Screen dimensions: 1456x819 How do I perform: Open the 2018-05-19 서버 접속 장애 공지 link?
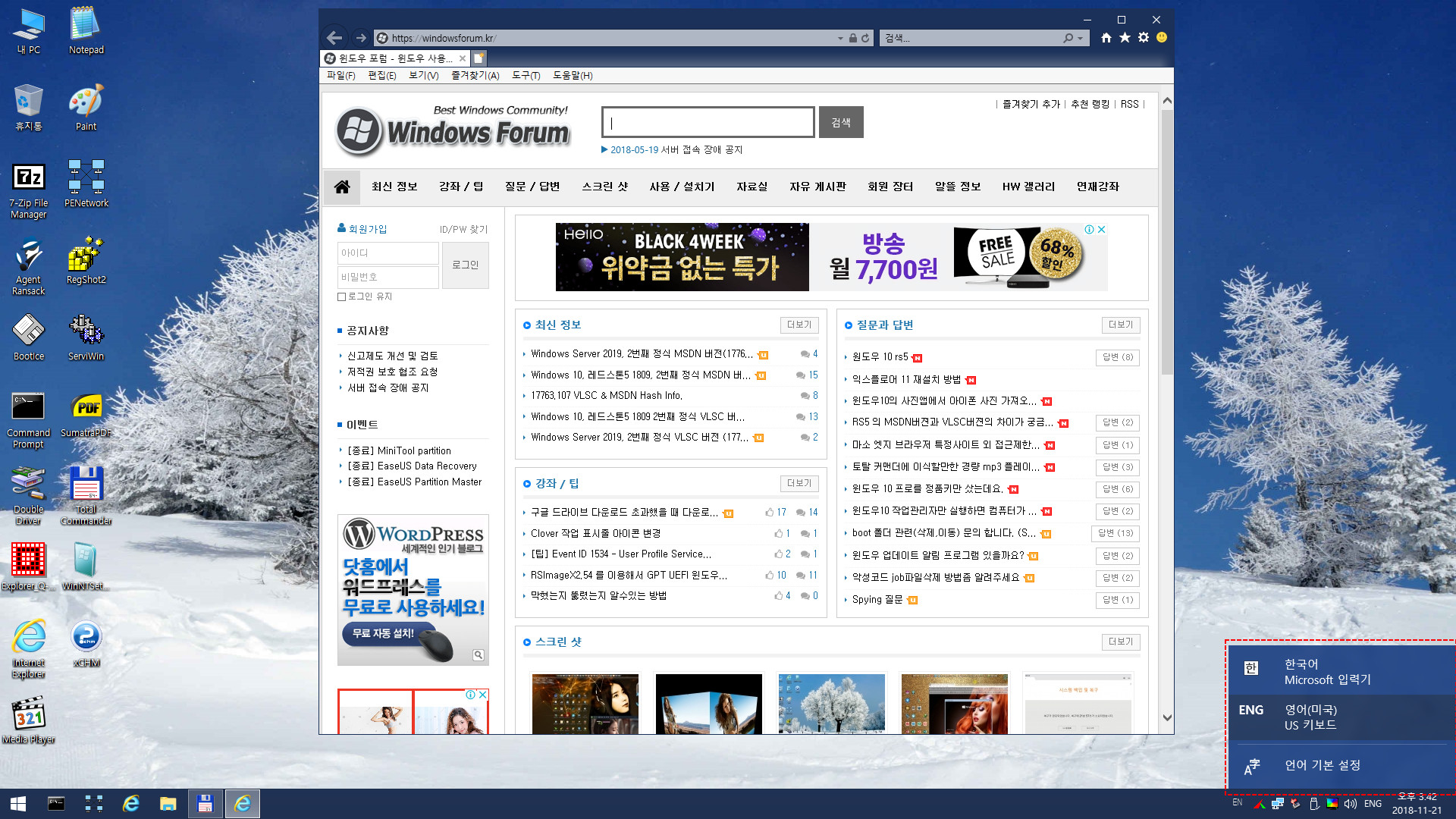point(676,150)
